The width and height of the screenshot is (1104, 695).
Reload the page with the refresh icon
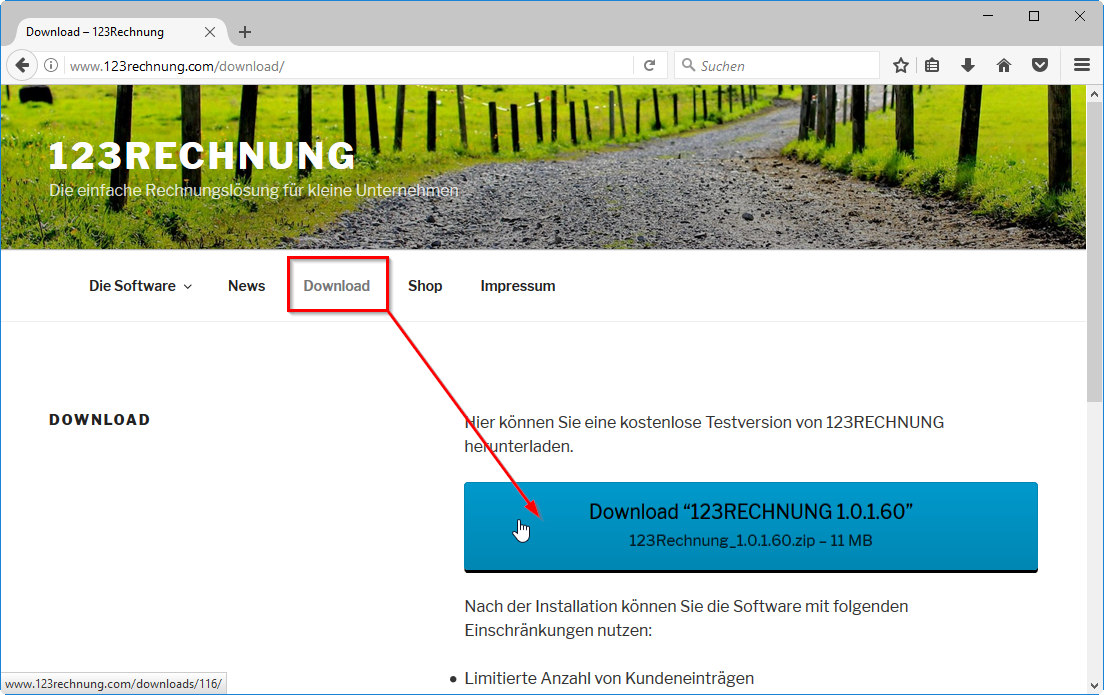pos(650,65)
